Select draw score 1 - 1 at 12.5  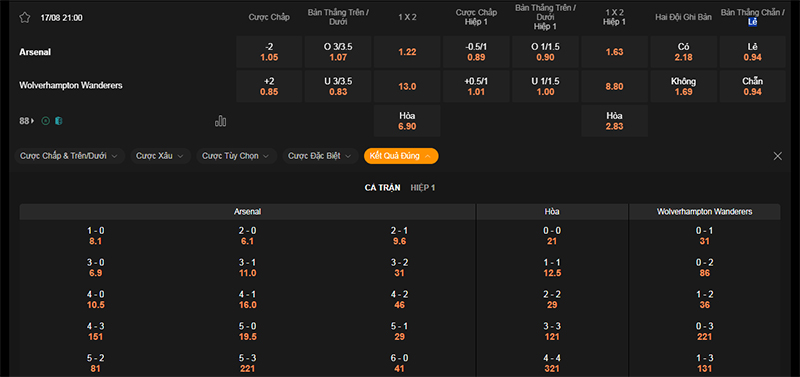pos(552,268)
